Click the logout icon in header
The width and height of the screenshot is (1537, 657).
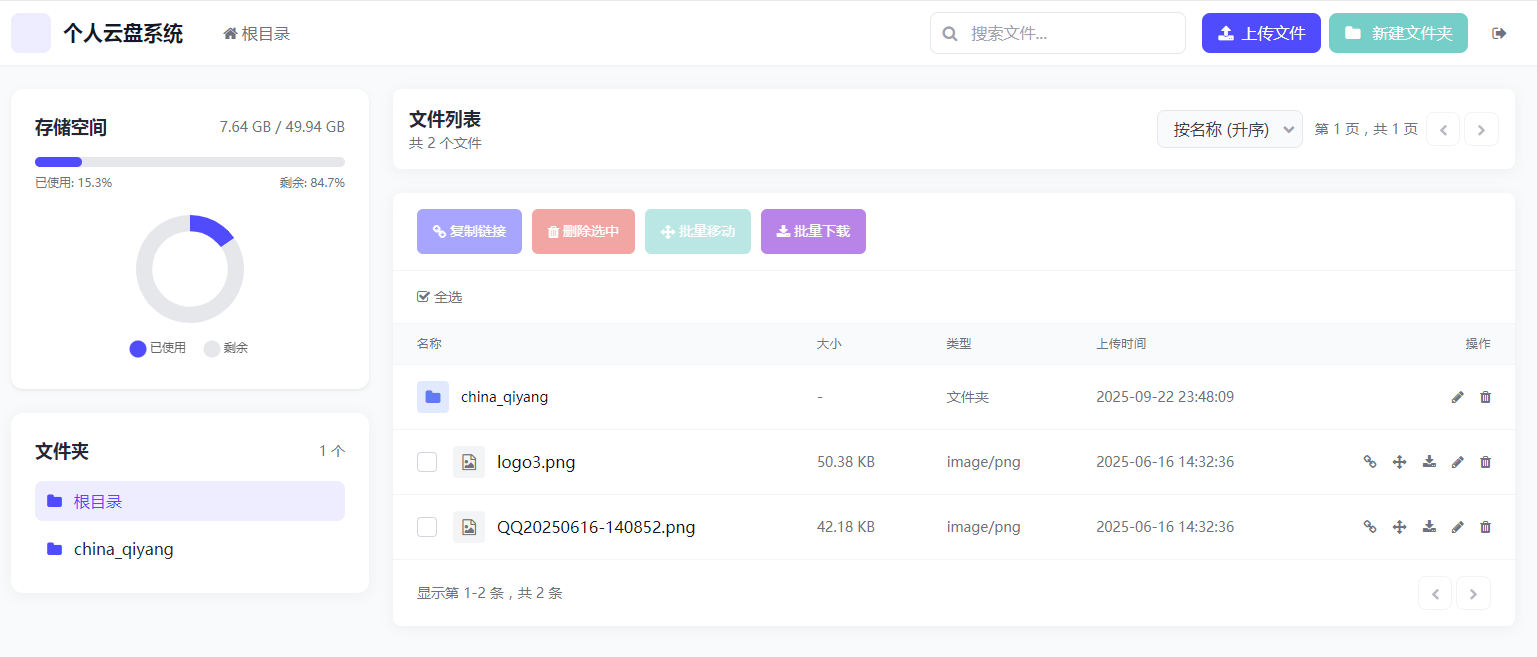click(x=1499, y=33)
